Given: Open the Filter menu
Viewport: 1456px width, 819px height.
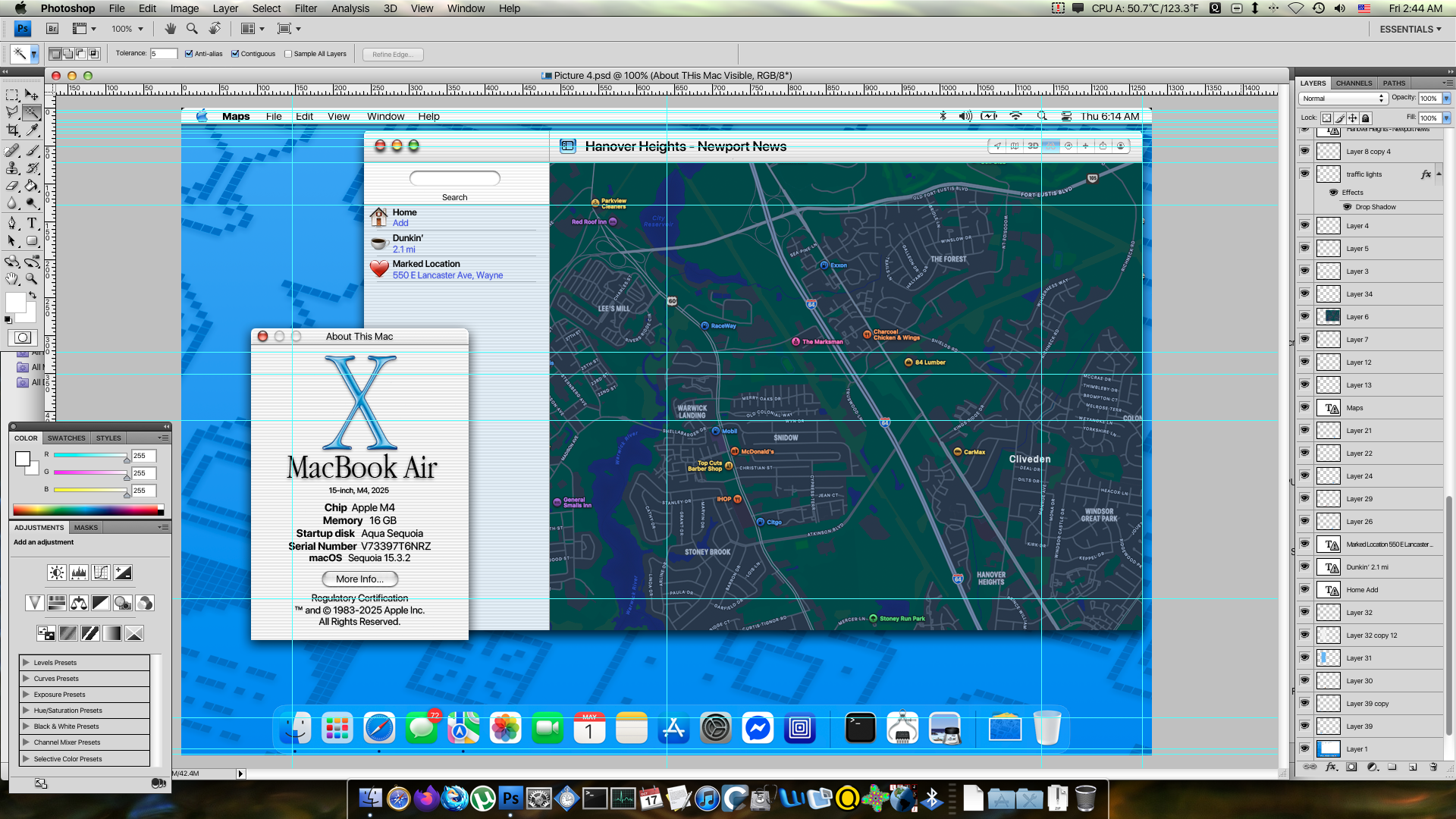Looking at the screenshot, I should tap(306, 8).
